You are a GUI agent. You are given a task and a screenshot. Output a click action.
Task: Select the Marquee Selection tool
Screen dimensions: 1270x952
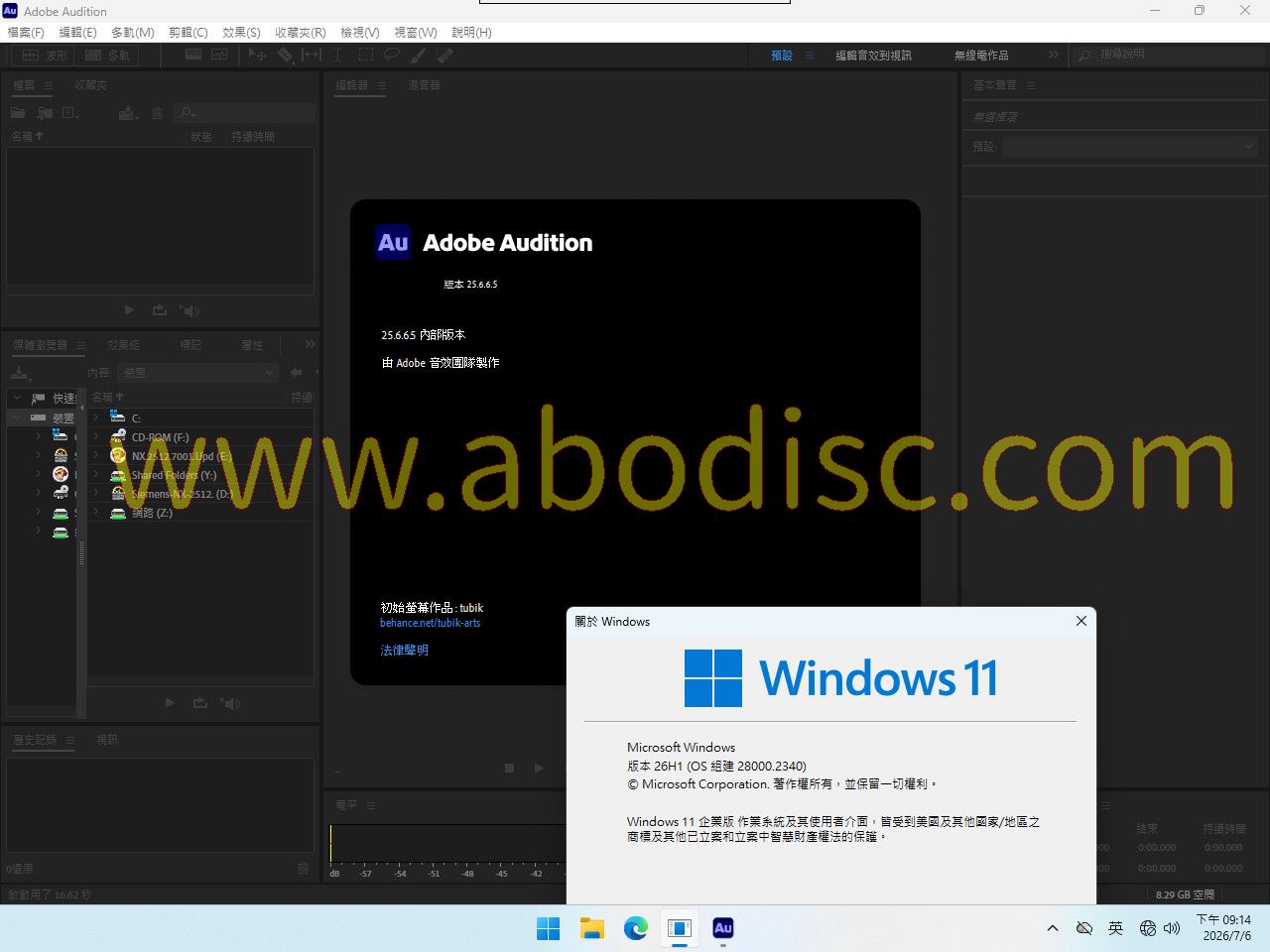pyautogui.click(x=365, y=56)
